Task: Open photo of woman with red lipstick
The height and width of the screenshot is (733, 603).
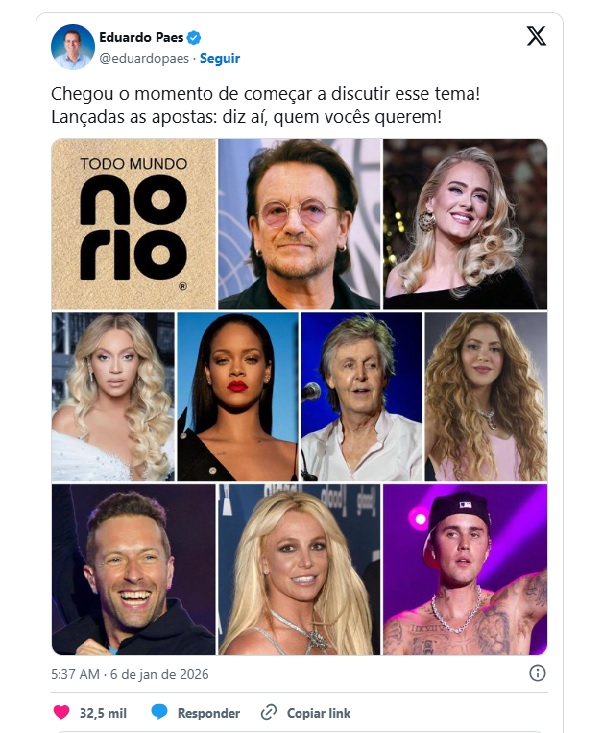Action: pyautogui.click(x=237, y=396)
